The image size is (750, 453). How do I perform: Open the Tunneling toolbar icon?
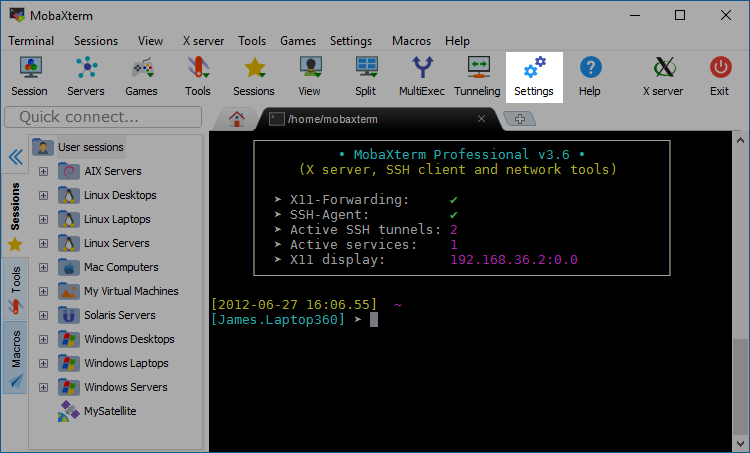tap(477, 76)
